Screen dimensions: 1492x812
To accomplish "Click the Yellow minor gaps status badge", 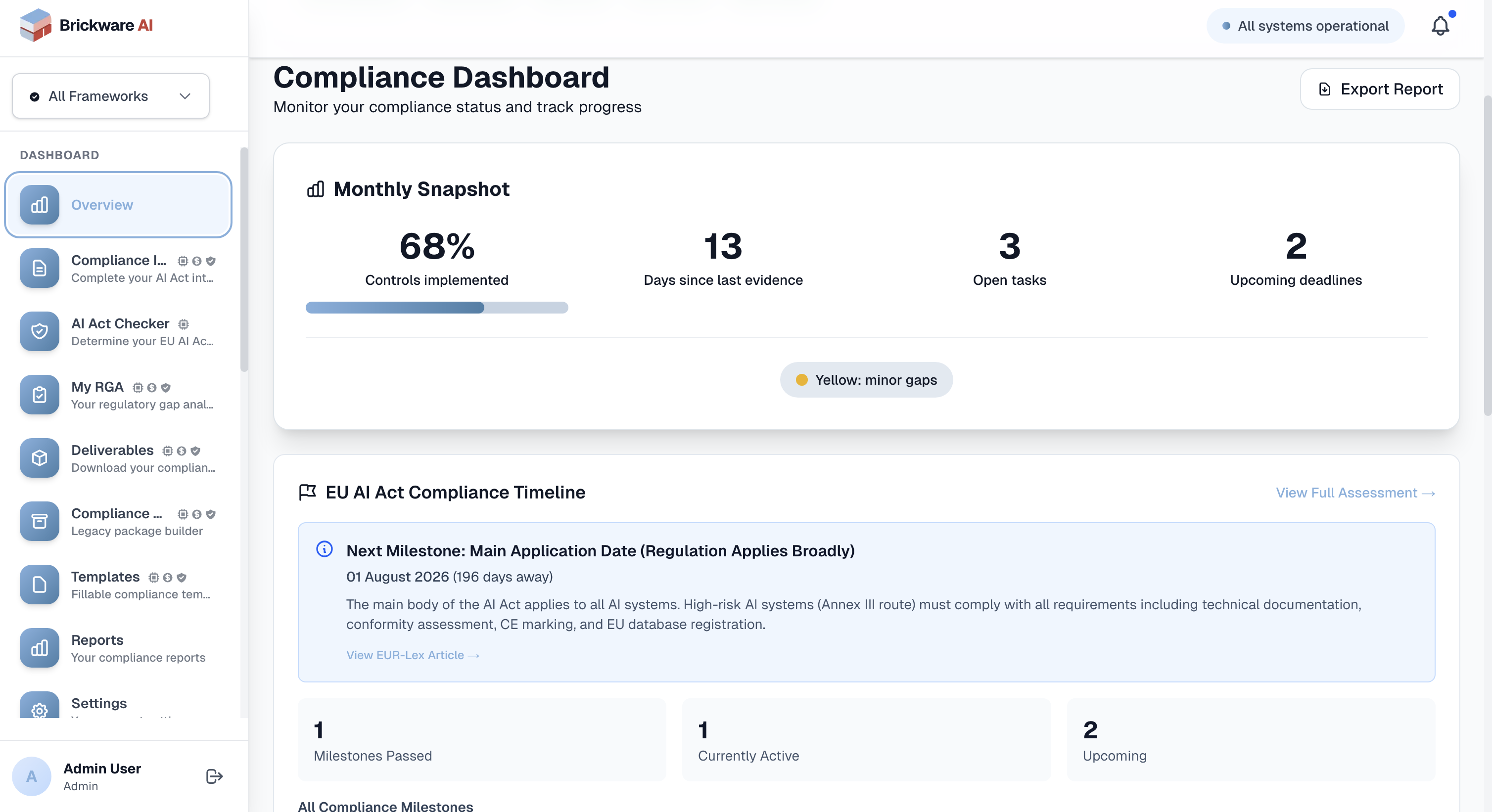I will [866, 380].
